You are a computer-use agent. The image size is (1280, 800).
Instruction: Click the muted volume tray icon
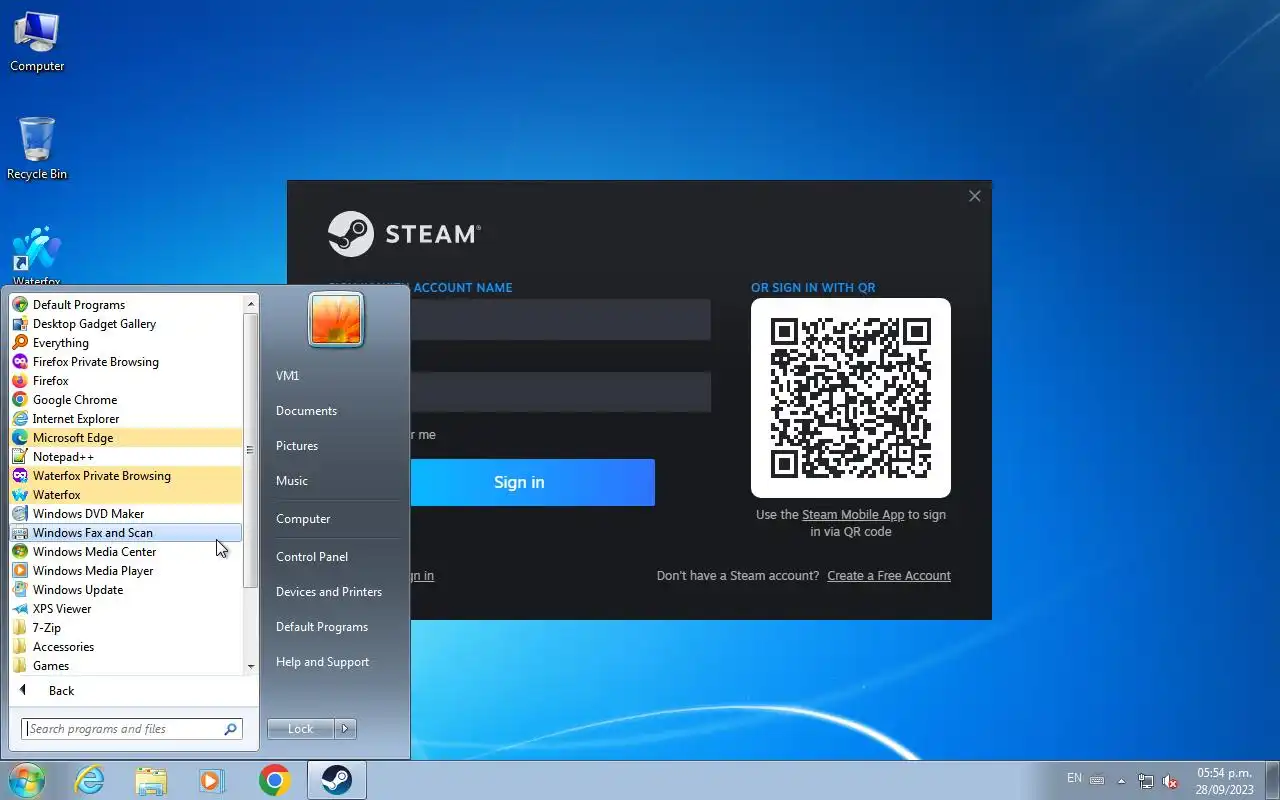click(x=1170, y=781)
